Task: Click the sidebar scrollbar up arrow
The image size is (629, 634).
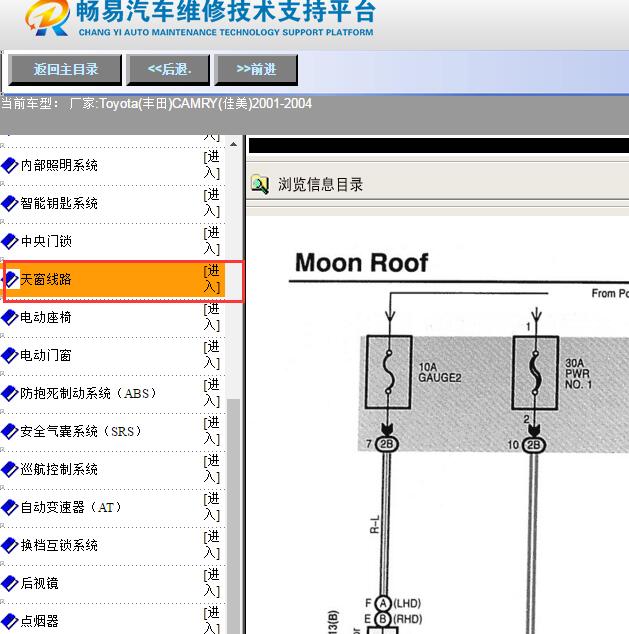Action: 234,144
